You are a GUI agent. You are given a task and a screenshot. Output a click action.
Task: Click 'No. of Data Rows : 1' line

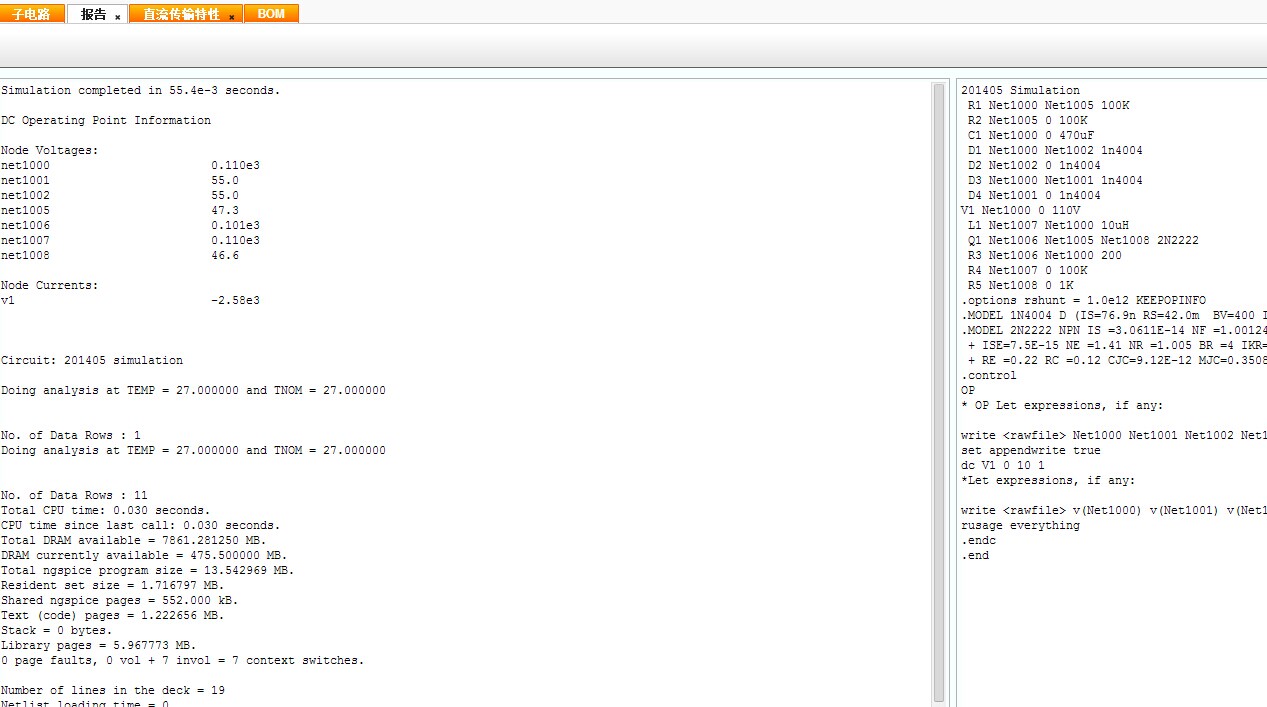[x=71, y=435]
